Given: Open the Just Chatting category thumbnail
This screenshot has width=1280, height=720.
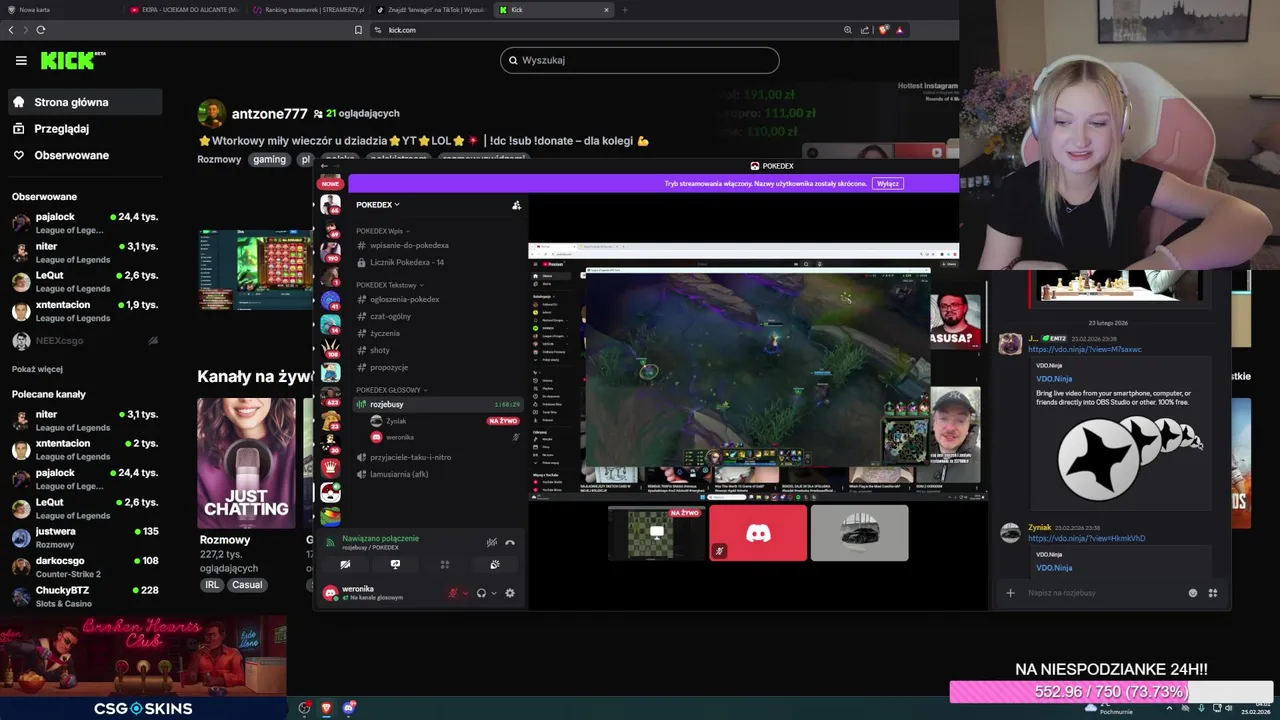Looking at the screenshot, I should (x=246, y=463).
